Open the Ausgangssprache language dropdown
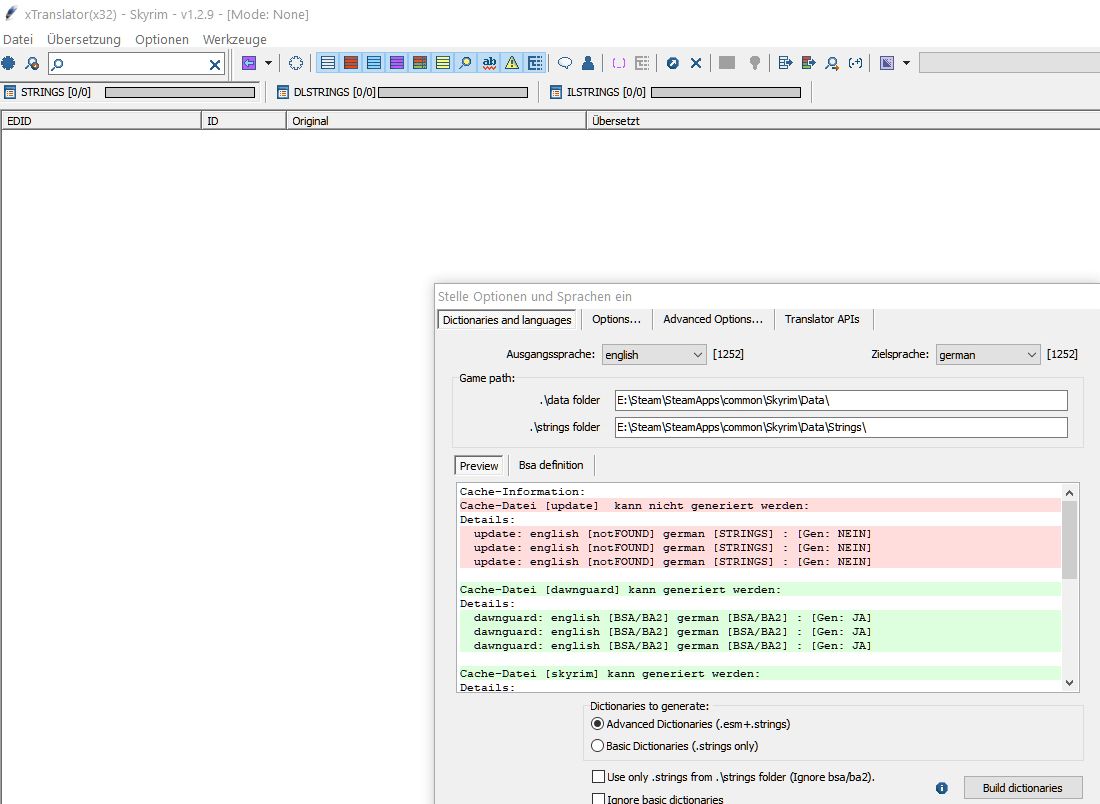This screenshot has height=804, width=1100. [654, 355]
